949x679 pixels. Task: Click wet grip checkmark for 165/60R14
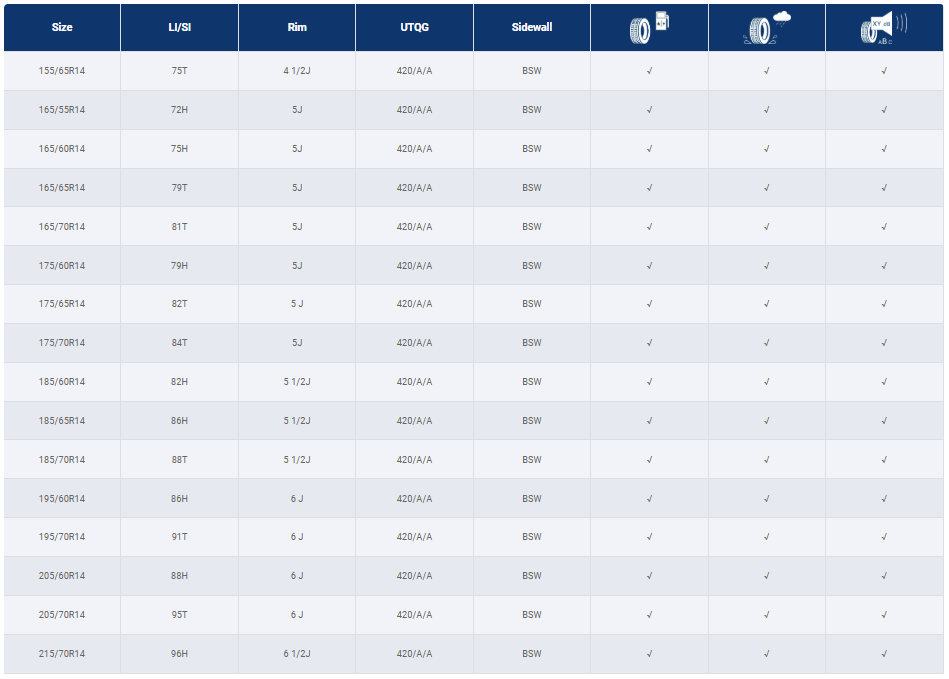point(767,149)
